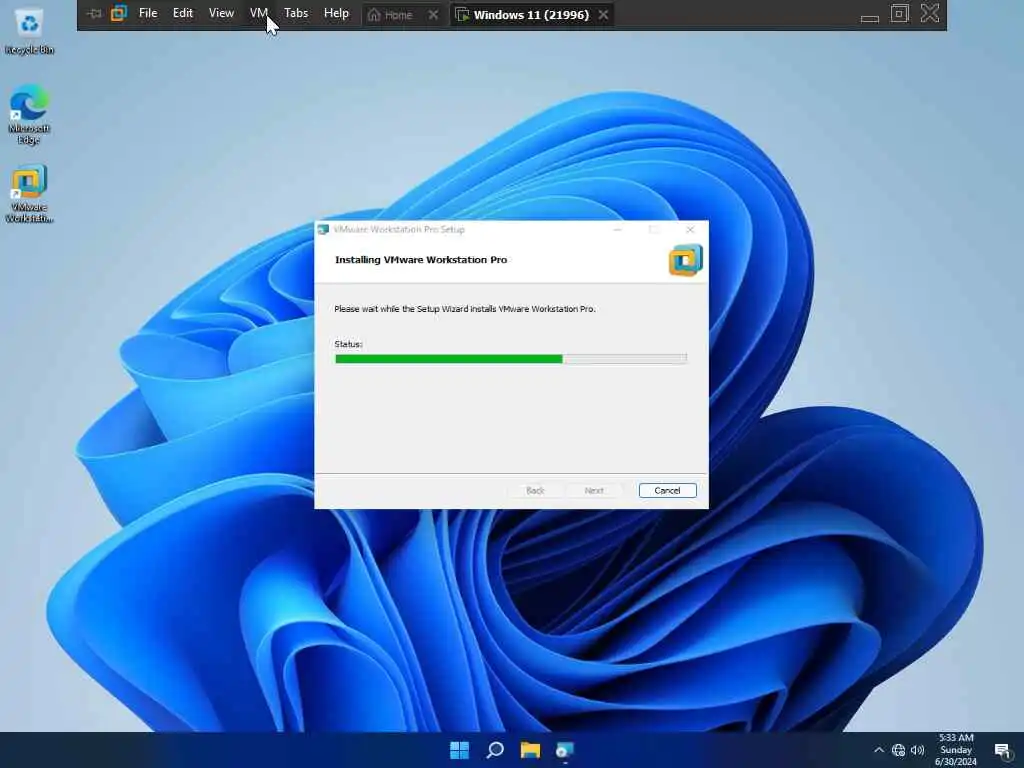Close the VMware Workstation Pro Setup dialog
Screen dimensions: 1024x768
[x=690, y=230]
